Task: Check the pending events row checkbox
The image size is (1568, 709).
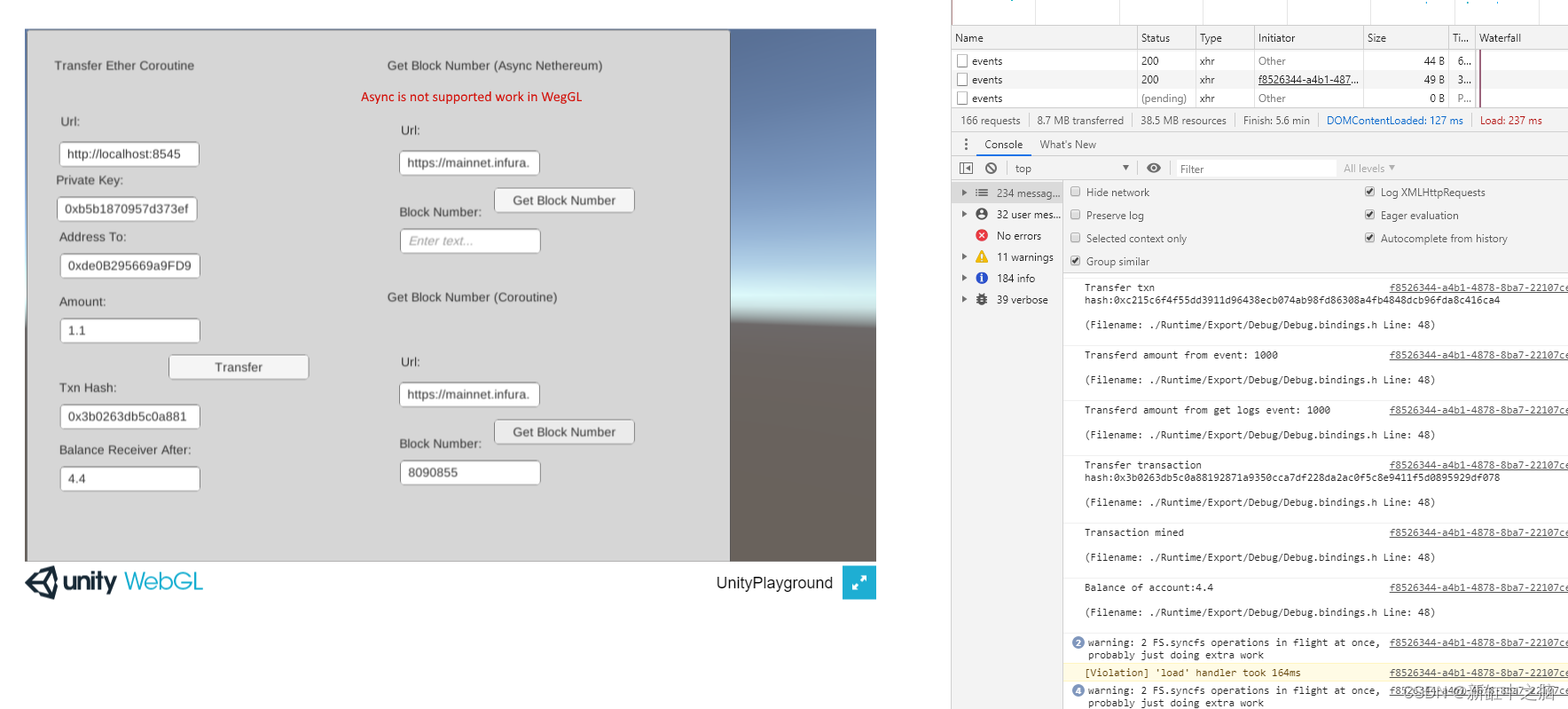Action: pos(962,98)
